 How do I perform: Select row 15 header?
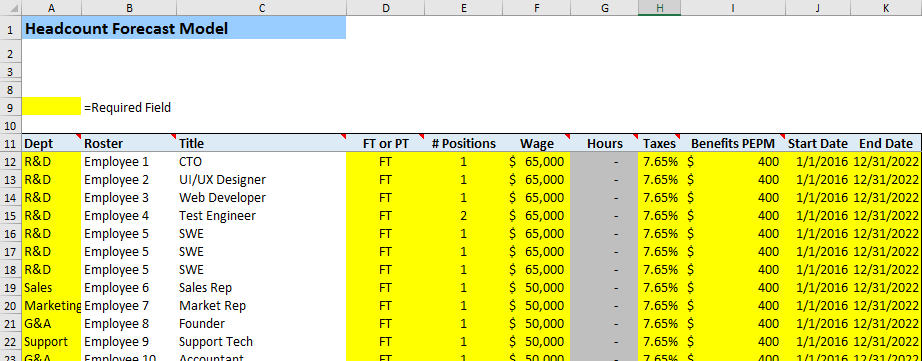tap(11, 216)
